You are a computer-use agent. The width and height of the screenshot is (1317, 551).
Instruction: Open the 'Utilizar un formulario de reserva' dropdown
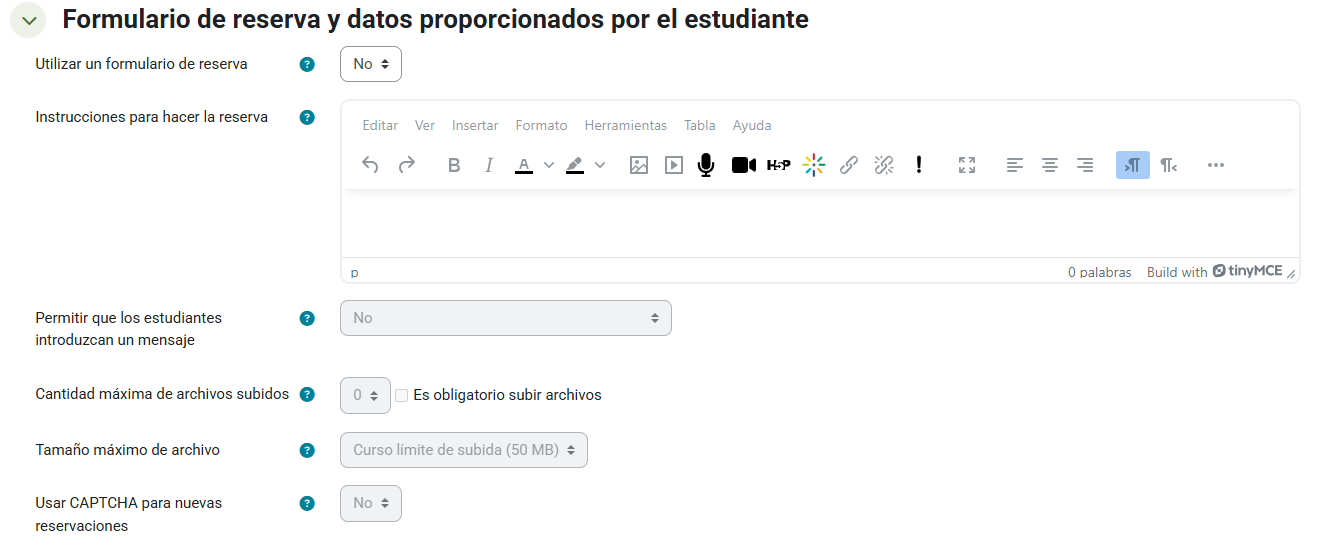371,64
